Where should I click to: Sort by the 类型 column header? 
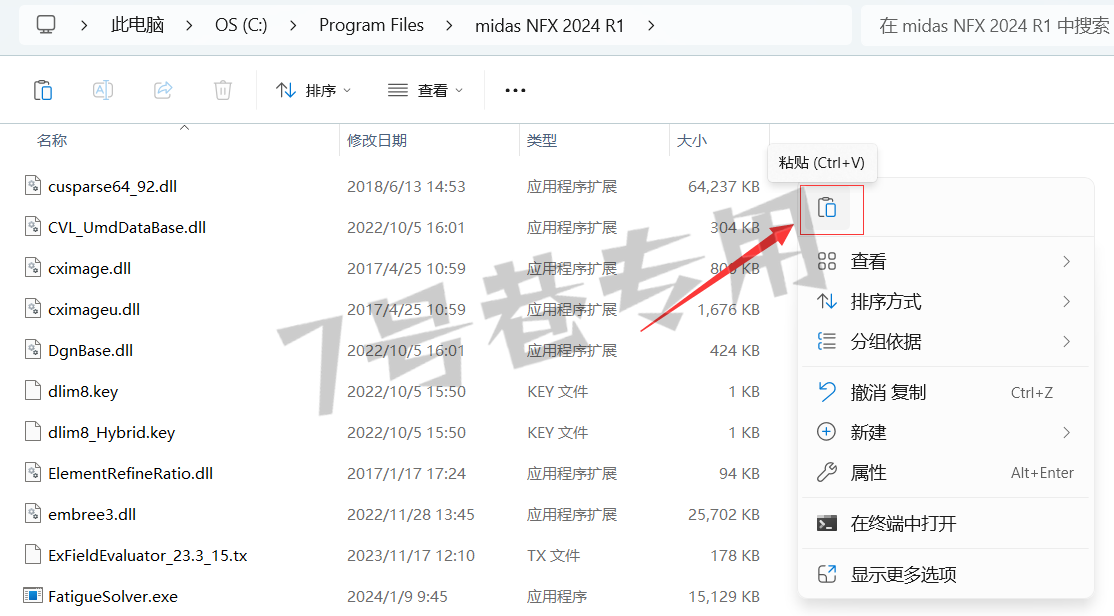pyautogui.click(x=541, y=141)
